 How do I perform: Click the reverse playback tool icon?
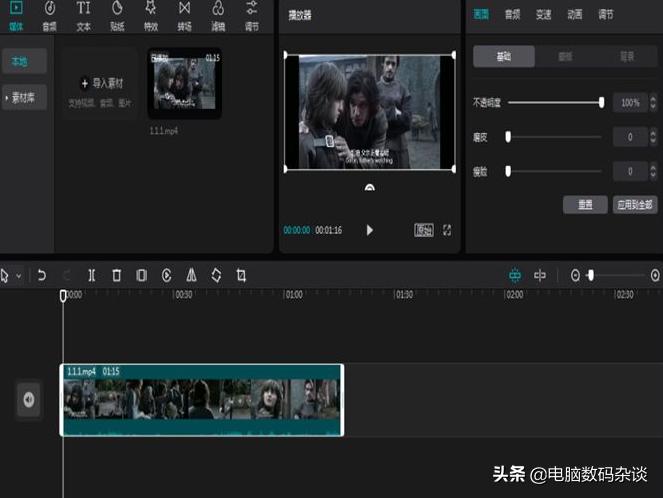click(167, 276)
